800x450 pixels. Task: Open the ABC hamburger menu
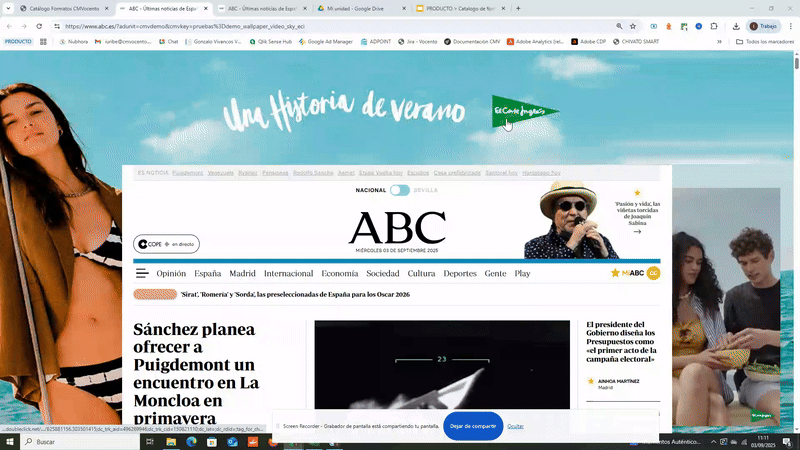(142, 273)
